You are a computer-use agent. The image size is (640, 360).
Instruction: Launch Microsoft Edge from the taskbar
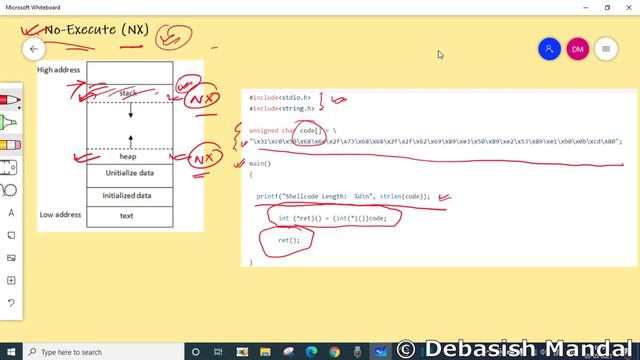(x=311, y=351)
